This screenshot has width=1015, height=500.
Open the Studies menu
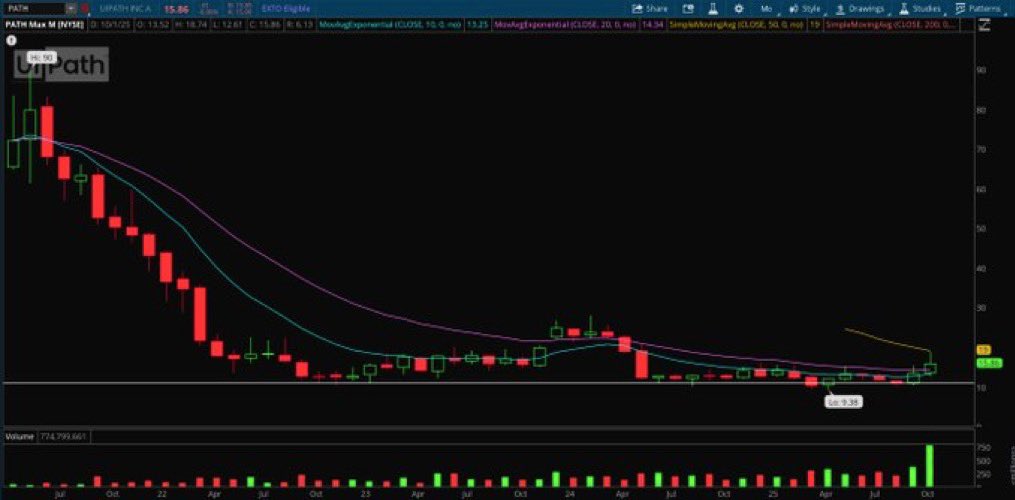[920, 8]
